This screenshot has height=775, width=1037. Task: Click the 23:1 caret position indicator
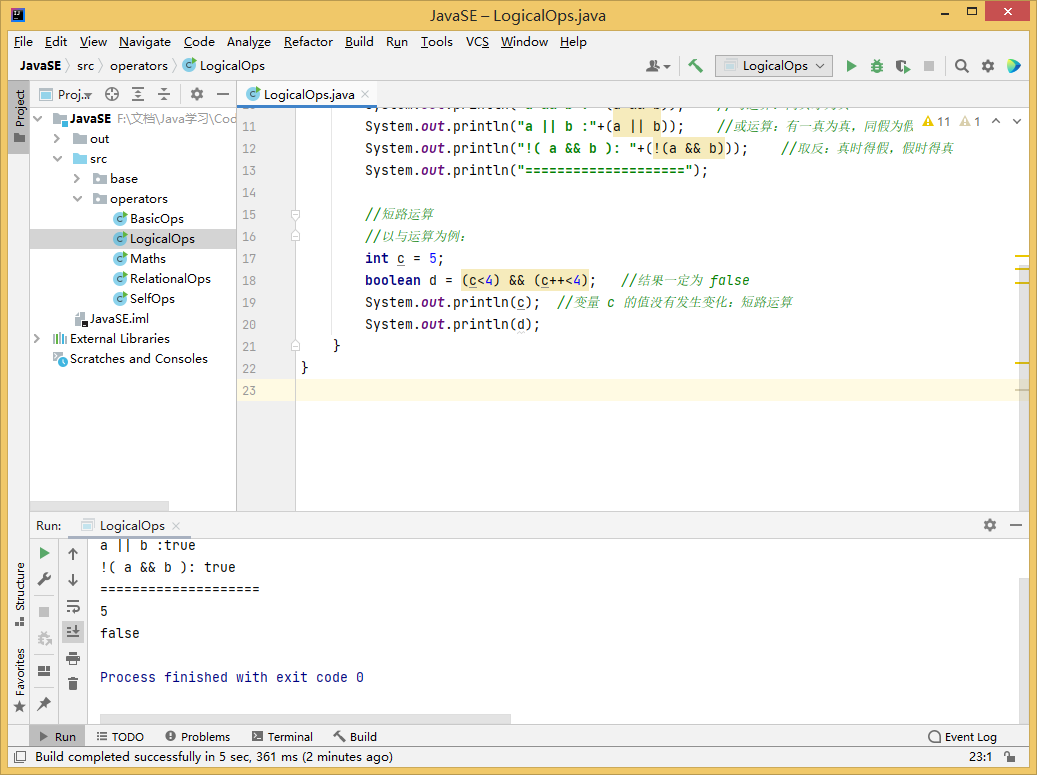coord(980,757)
